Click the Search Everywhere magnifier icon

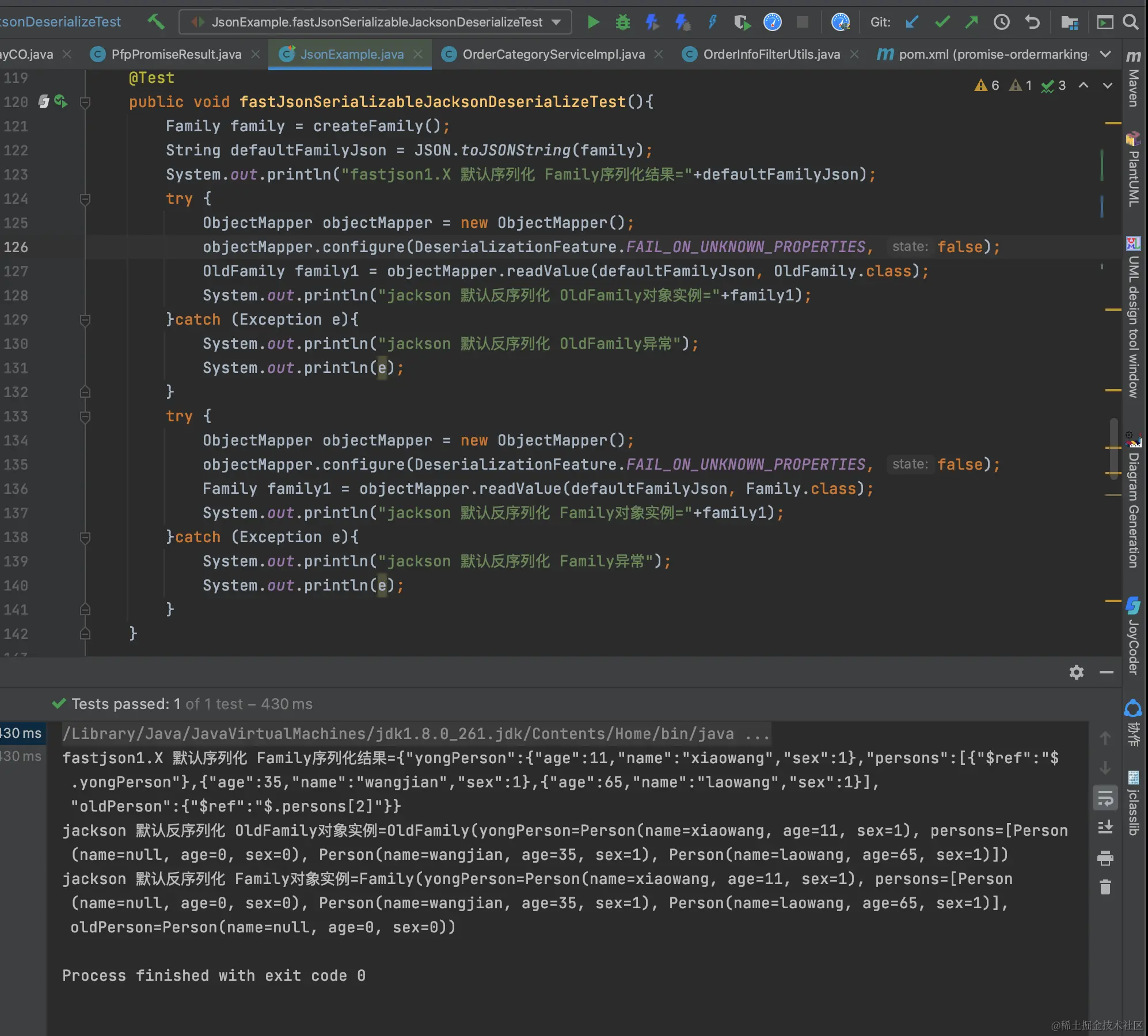[x=1131, y=22]
